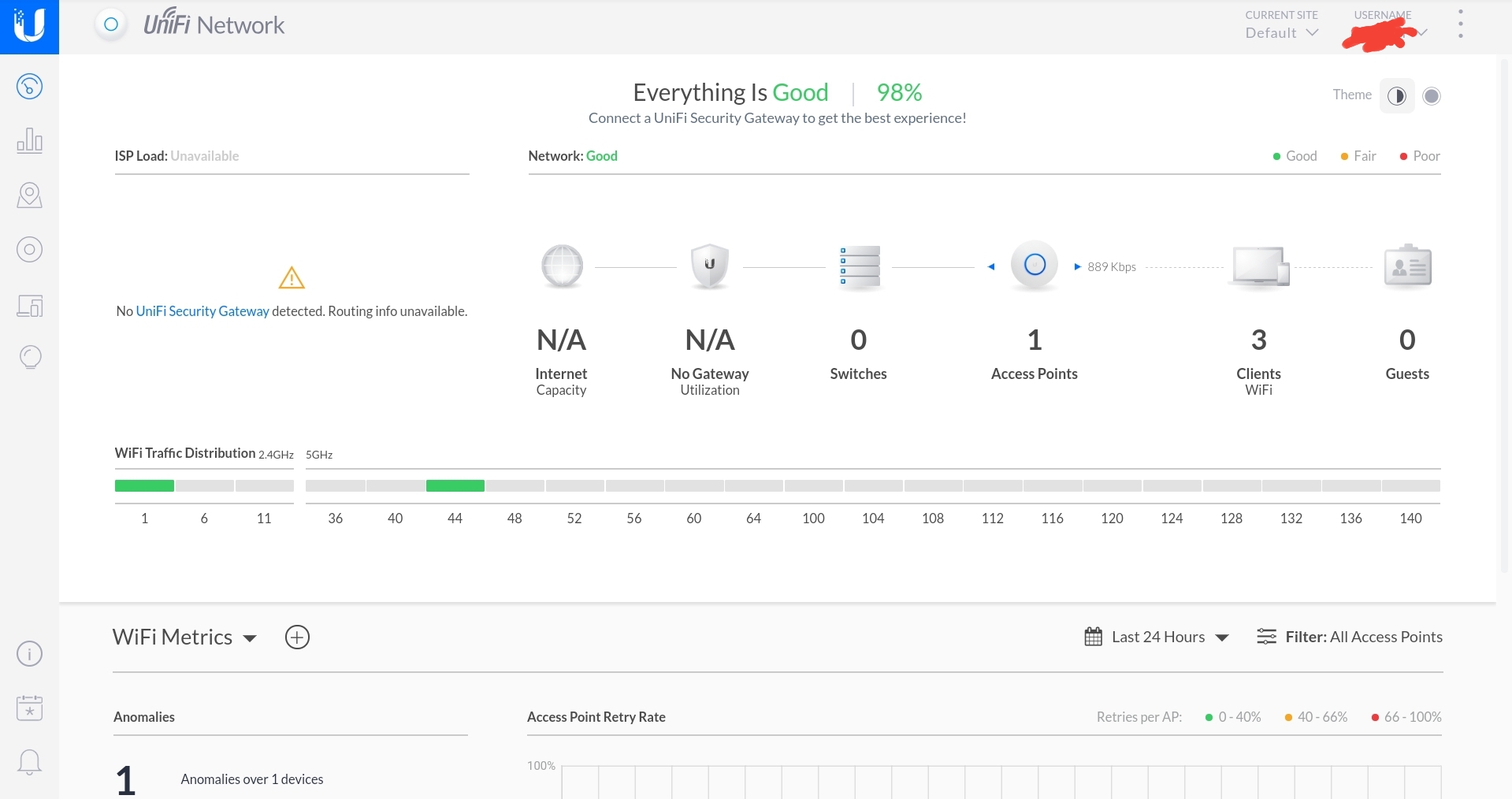This screenshot has width=1512, height=799.
Task: Open the Events calendar sidebar icon
Action: [x=29, y=708]
